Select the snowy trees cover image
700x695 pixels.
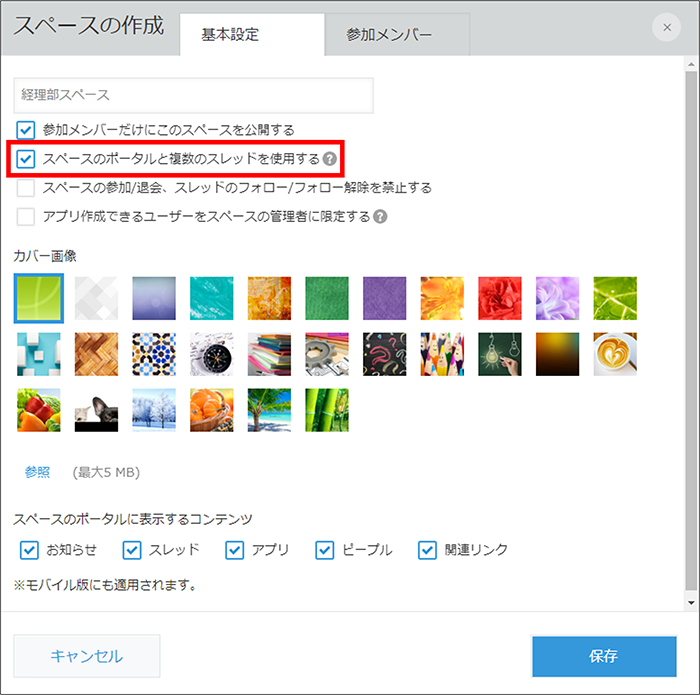[x=154, y=410]
